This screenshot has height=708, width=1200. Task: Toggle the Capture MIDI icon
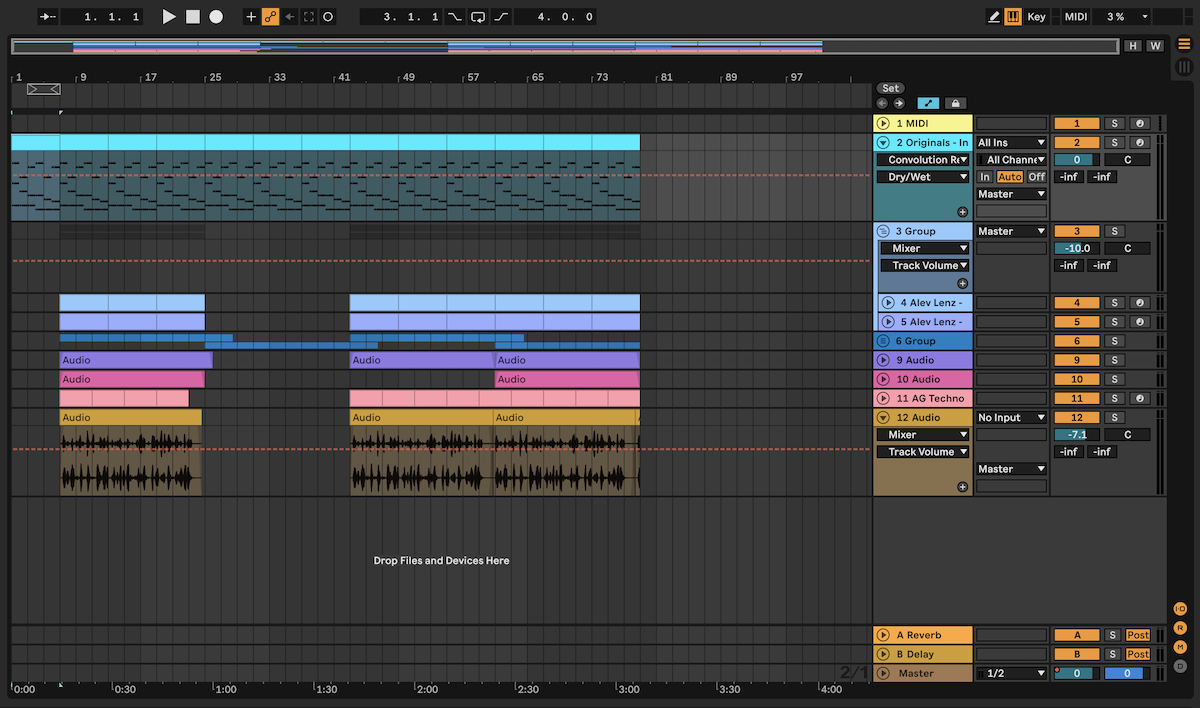pos(309,17)
